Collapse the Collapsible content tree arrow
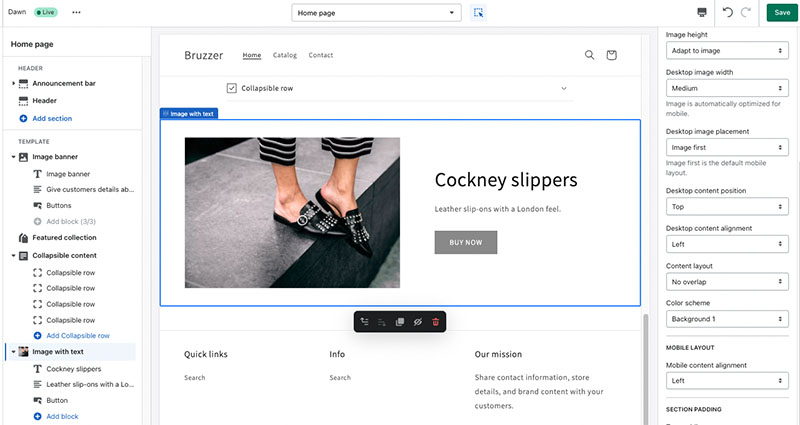This screenshot has height=425, width=800. pos(13,256)
